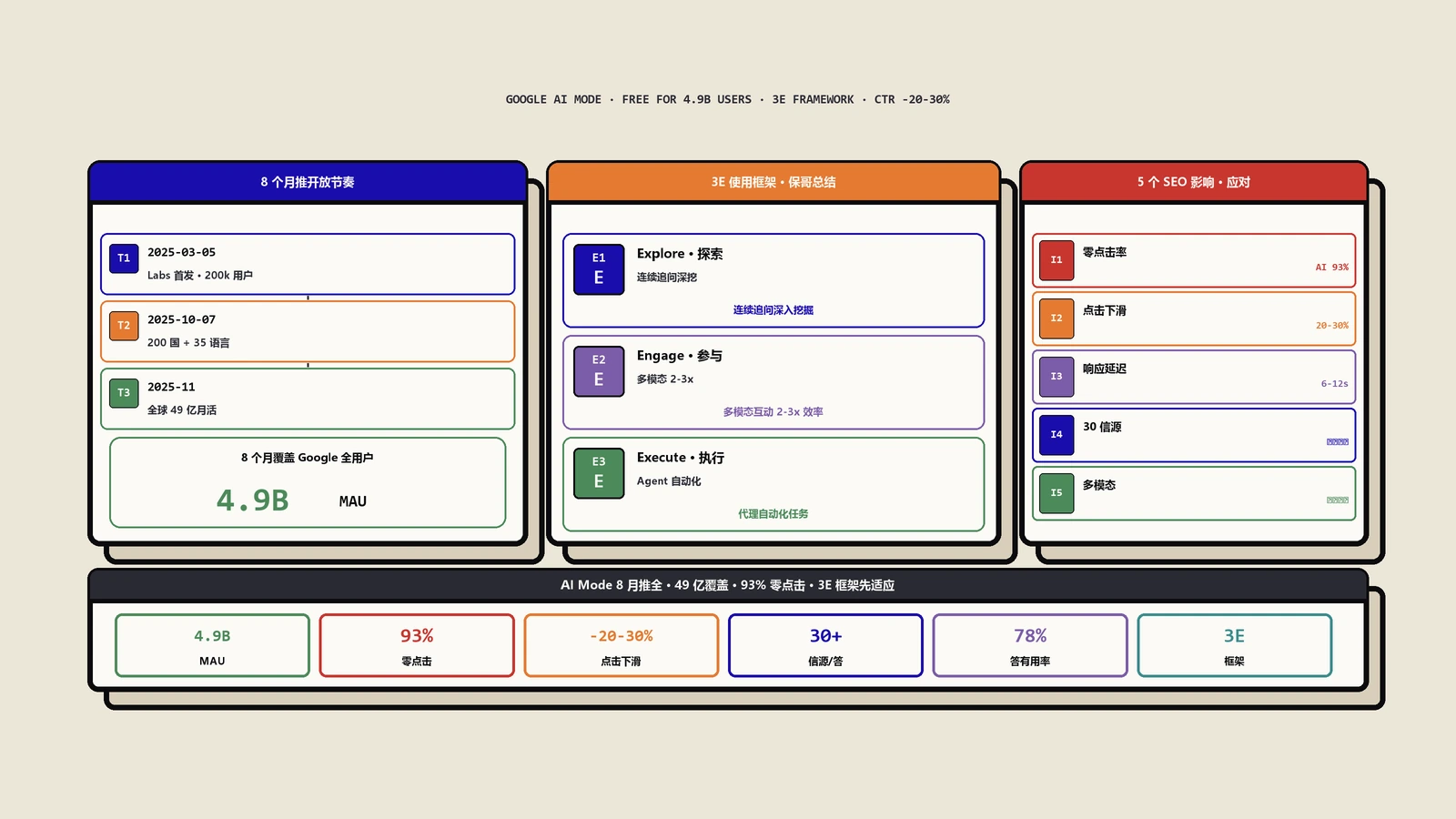1456x819 pixels.
Task: Select the green E3 Execute badge
Action: [599, 473]
